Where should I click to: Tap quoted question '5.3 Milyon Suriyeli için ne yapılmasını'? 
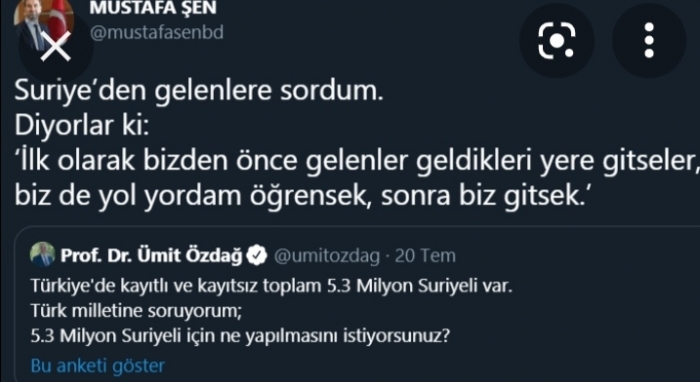coord(240,336)
